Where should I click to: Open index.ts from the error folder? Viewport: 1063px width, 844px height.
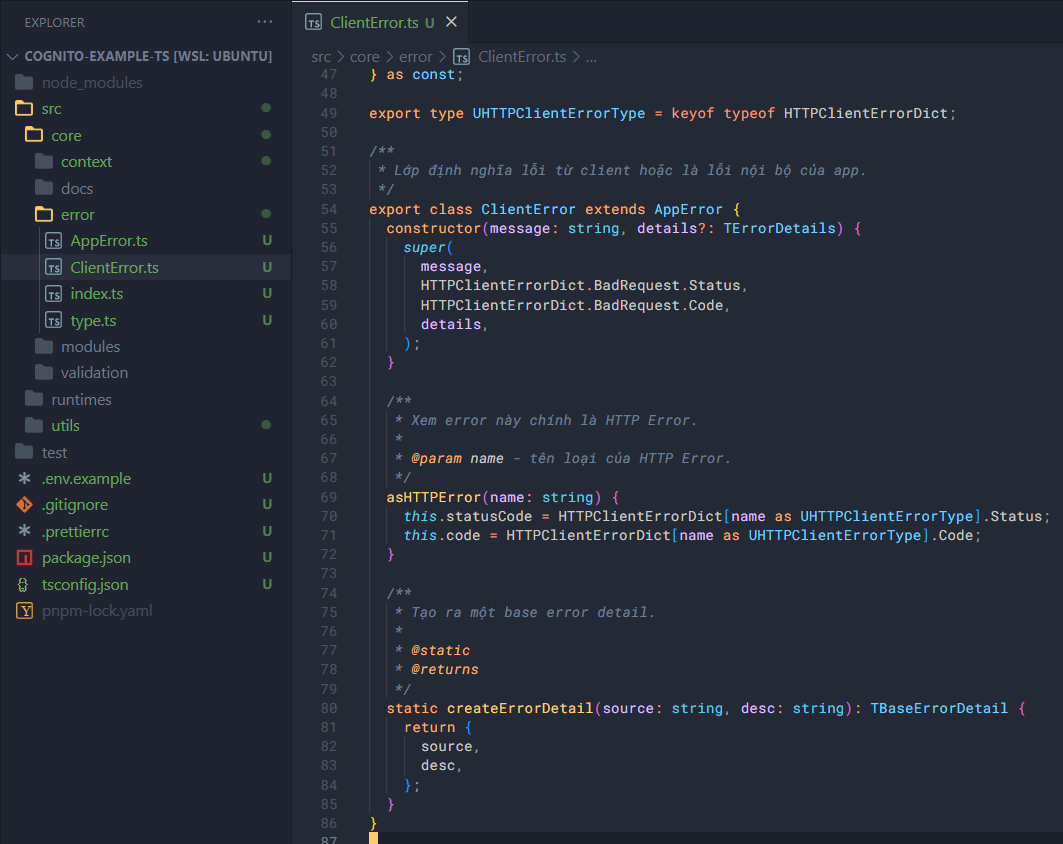tap(96, 294)
